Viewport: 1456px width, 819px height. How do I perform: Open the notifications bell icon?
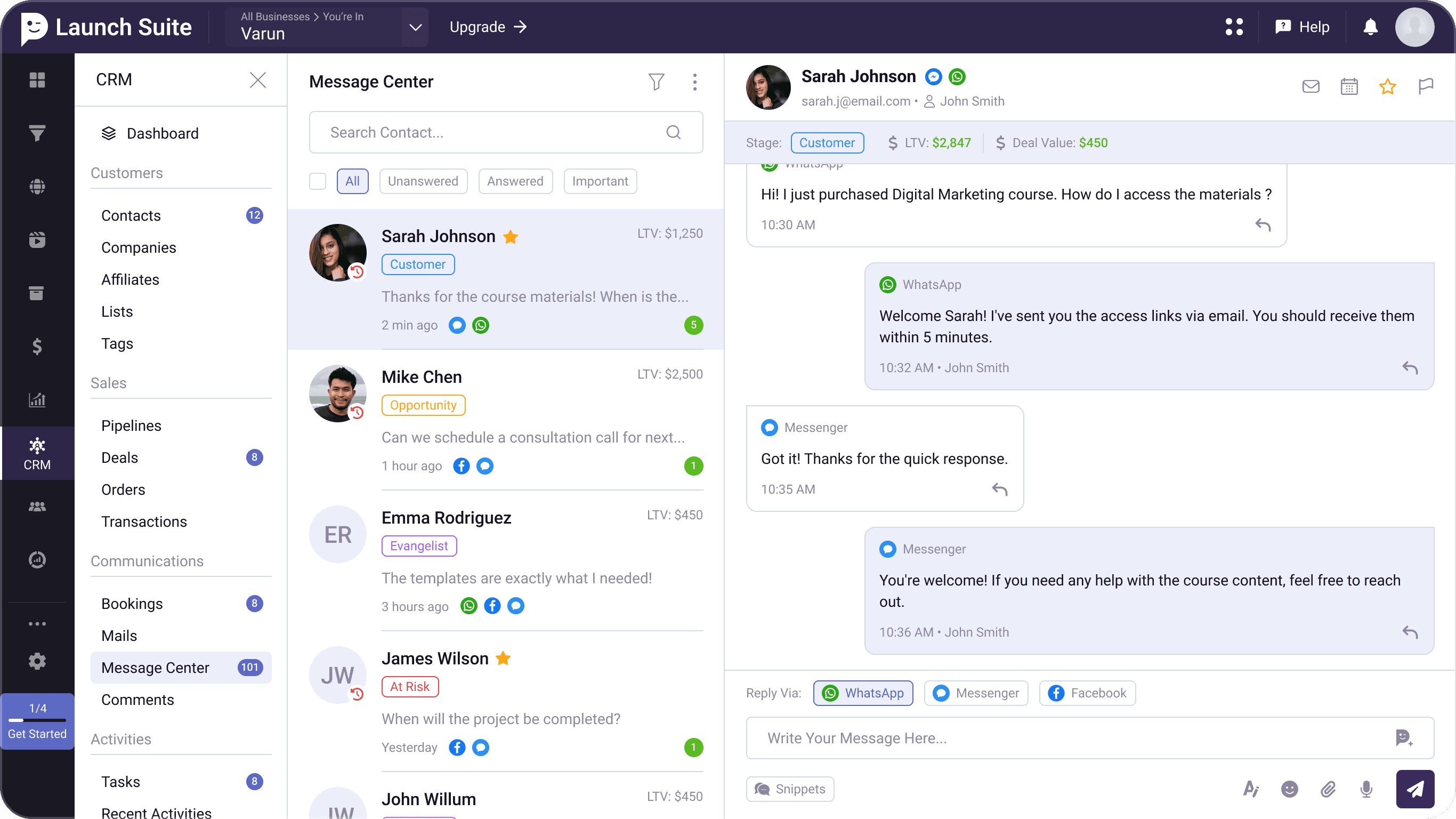tap(1370, 27)
